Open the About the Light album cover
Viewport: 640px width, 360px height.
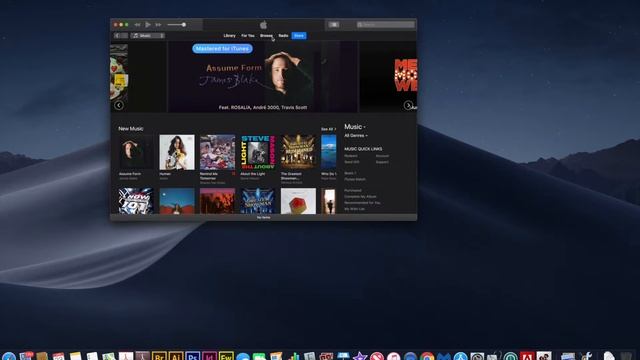258,152
